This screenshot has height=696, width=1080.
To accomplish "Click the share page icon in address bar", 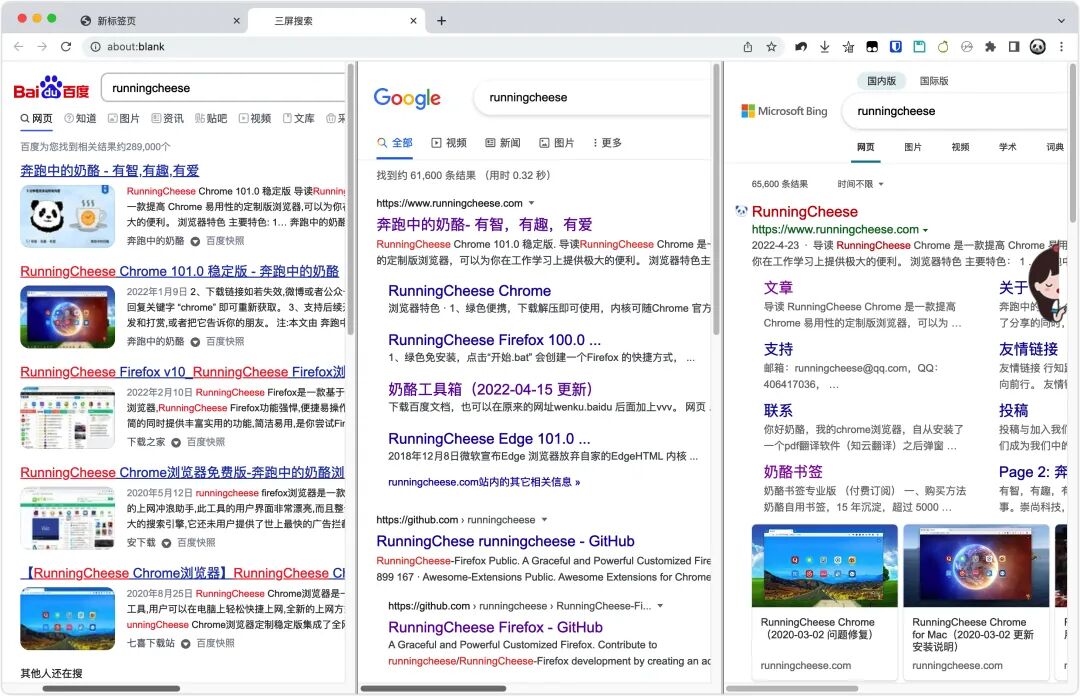I will (x=748, y=47).
